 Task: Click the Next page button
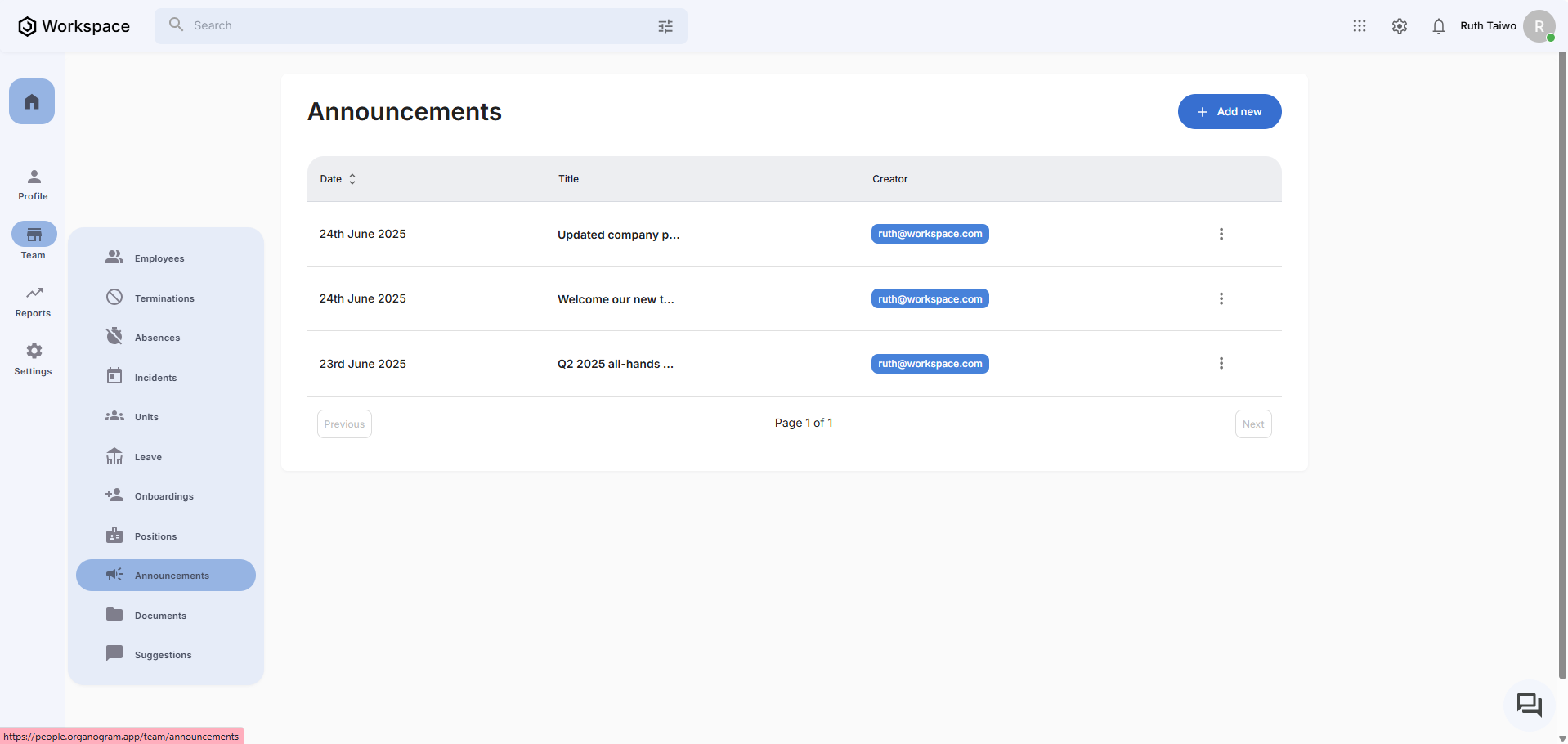1252,424
